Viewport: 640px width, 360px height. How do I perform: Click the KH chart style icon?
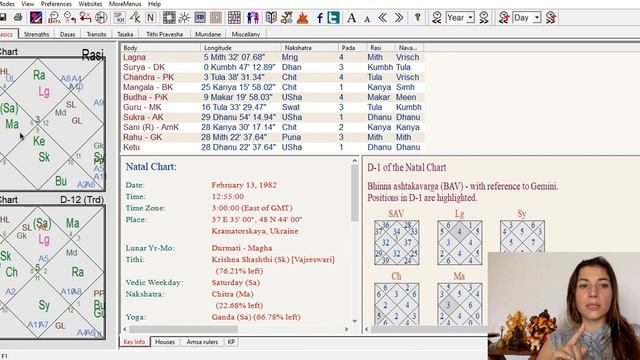click(119, 18)
